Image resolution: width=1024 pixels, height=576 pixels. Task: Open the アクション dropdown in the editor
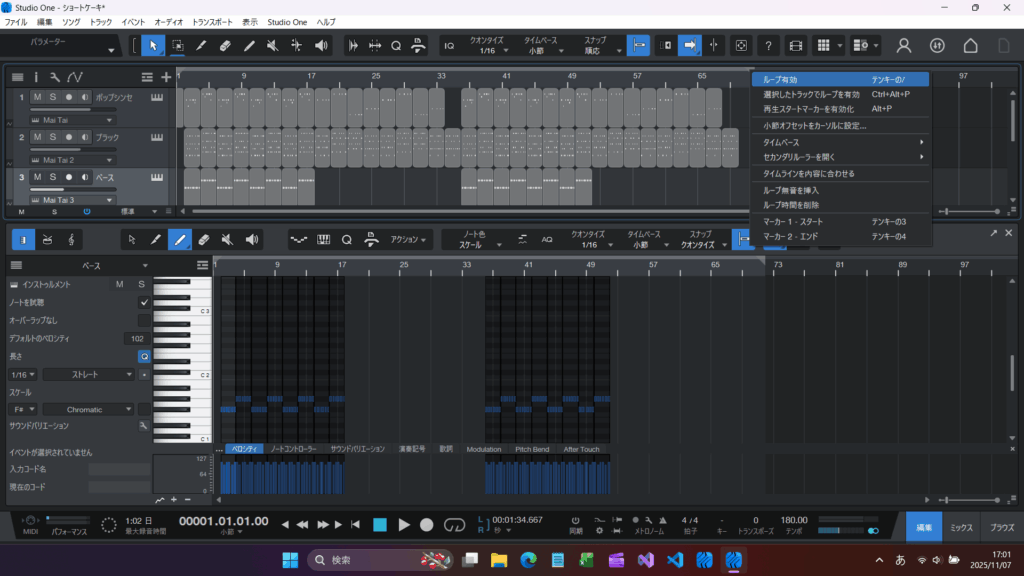coord(410,240)
